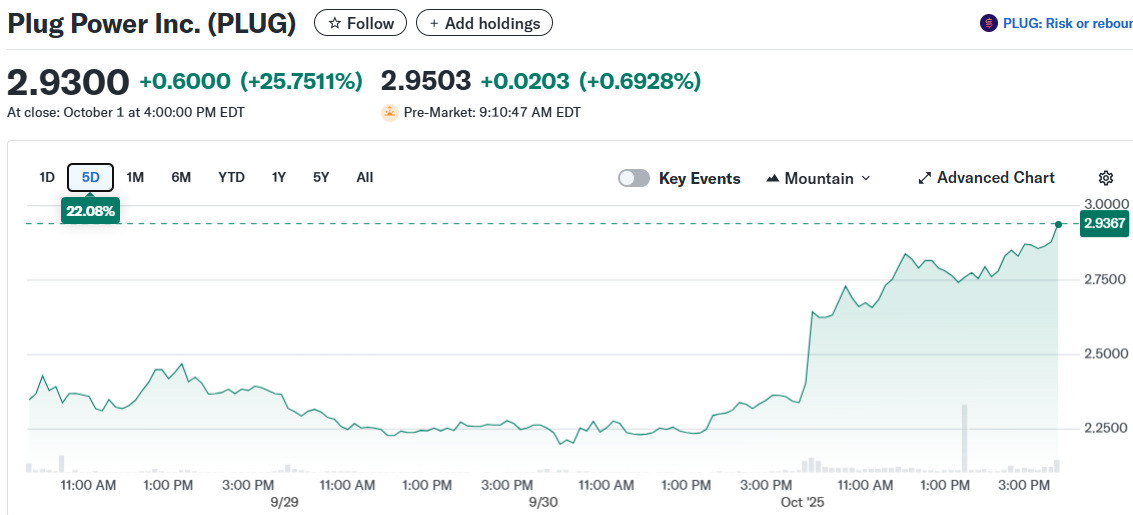Screen dimensions: 1133x515
Task: Show the YTD chart range
Action: [231, 177]
